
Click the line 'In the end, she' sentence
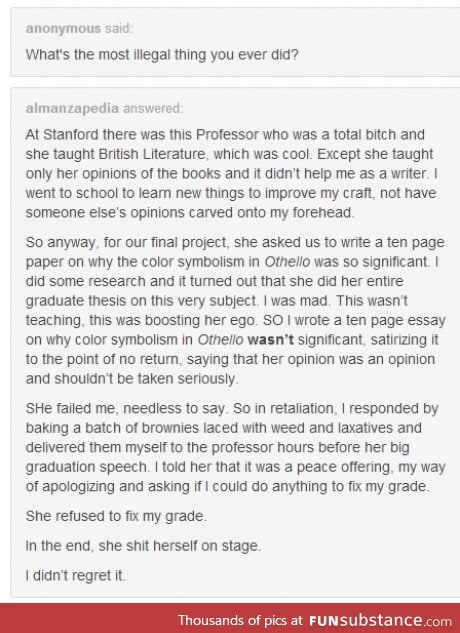(143, 546)
